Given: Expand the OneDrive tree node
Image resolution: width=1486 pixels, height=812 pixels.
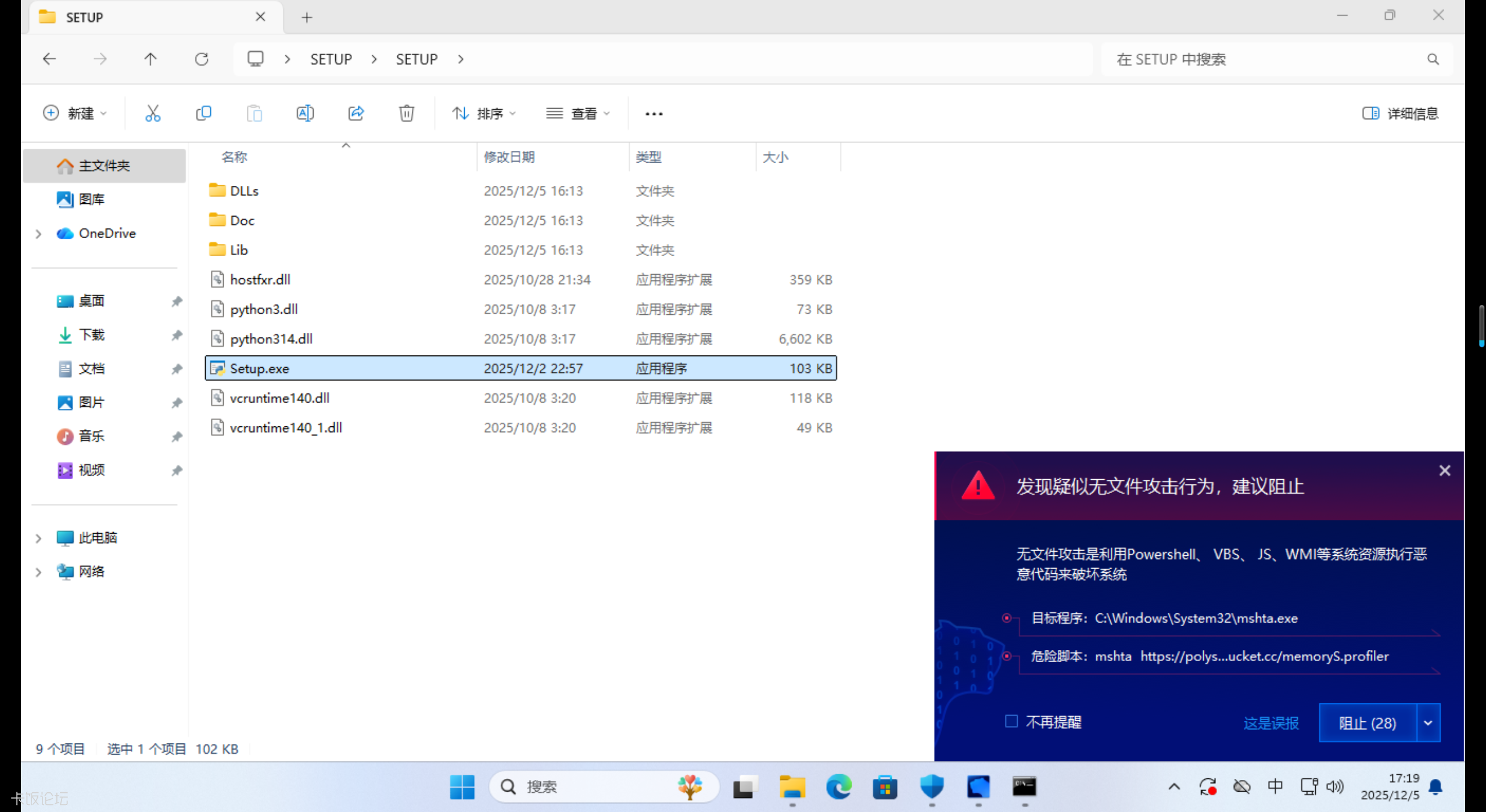Looking at the screenshot, I should click(x=38, y=233).
